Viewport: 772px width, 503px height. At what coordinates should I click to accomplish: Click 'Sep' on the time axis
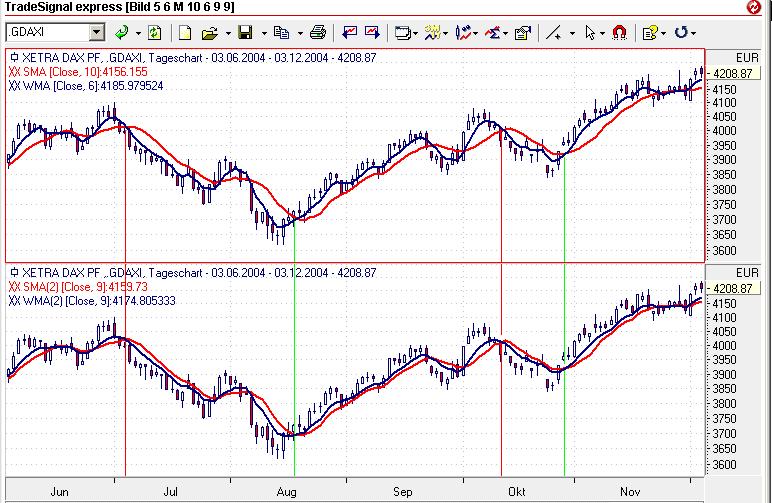[403, 492]
